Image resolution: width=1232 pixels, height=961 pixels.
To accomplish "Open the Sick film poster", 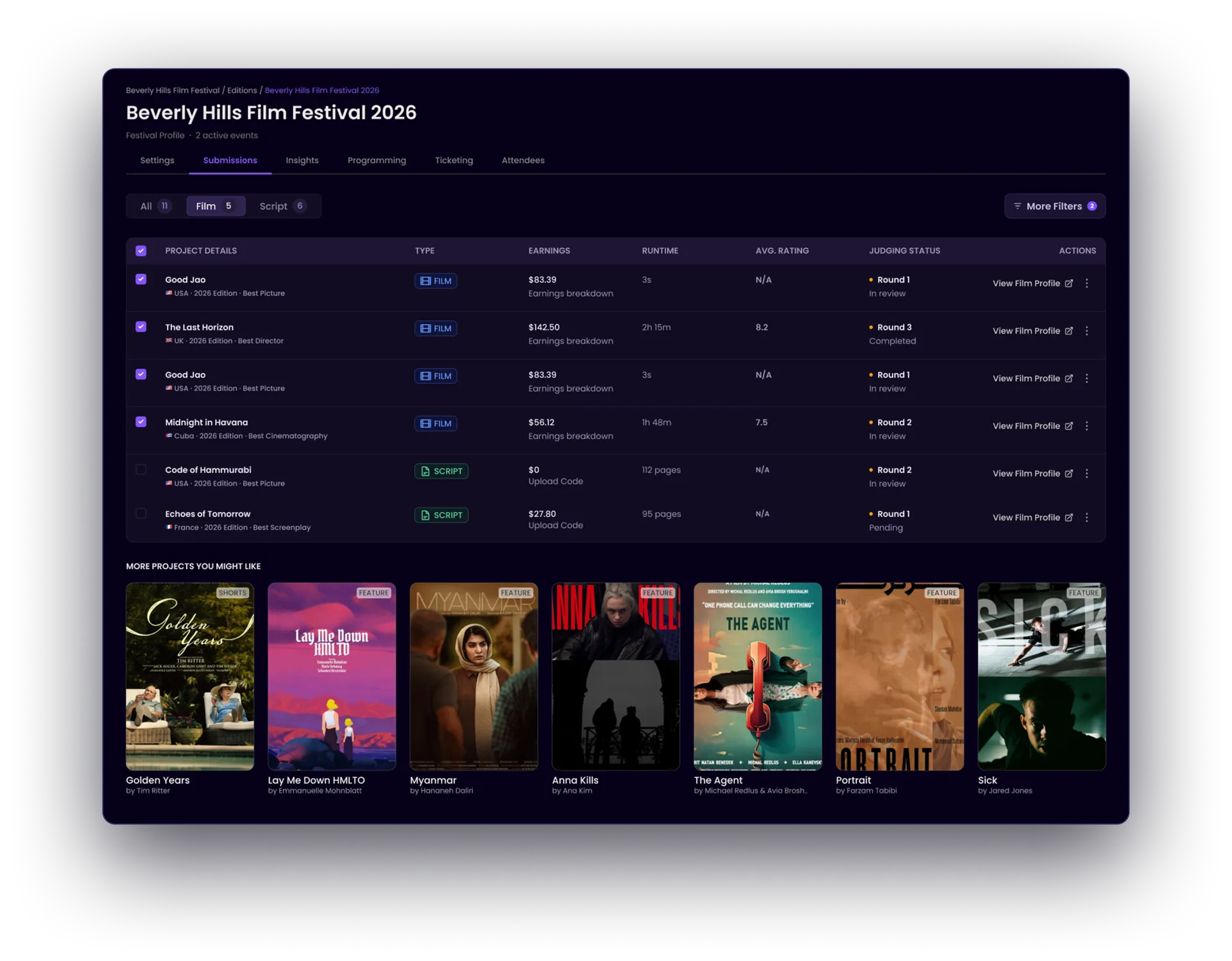I will click(1041, 676).
